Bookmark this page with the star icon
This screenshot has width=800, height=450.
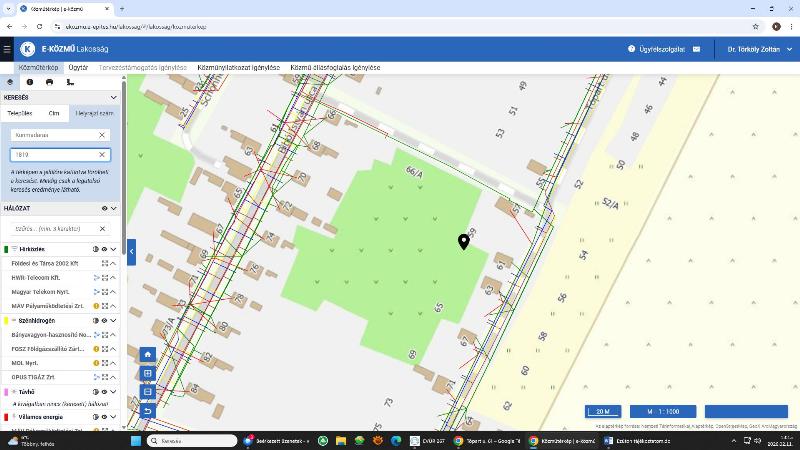756,27
